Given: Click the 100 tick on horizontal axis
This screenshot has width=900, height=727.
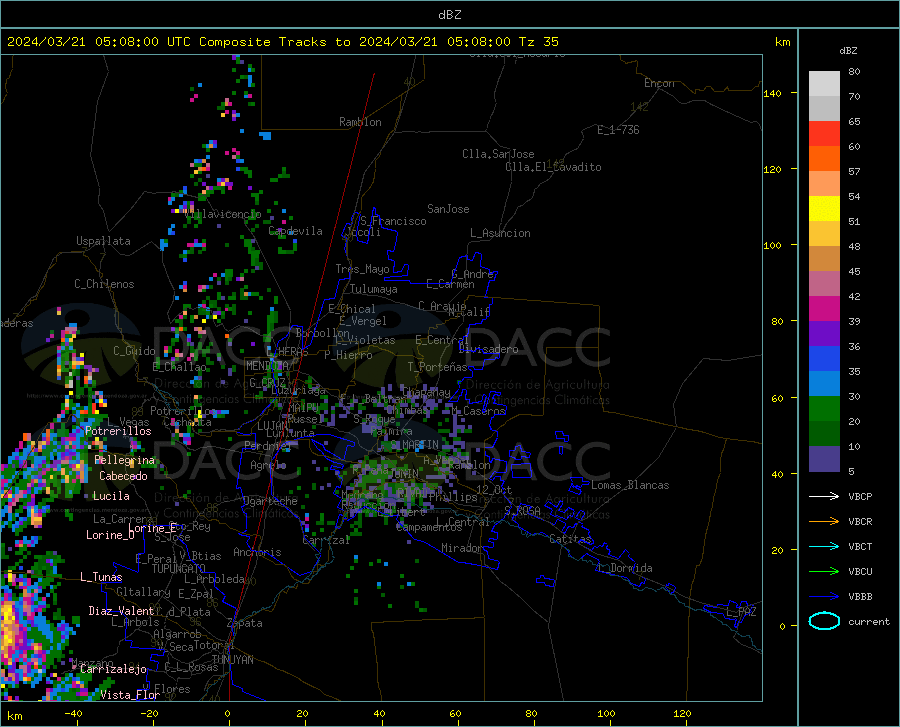Looking at the screenshot, I should pos(606,714).
